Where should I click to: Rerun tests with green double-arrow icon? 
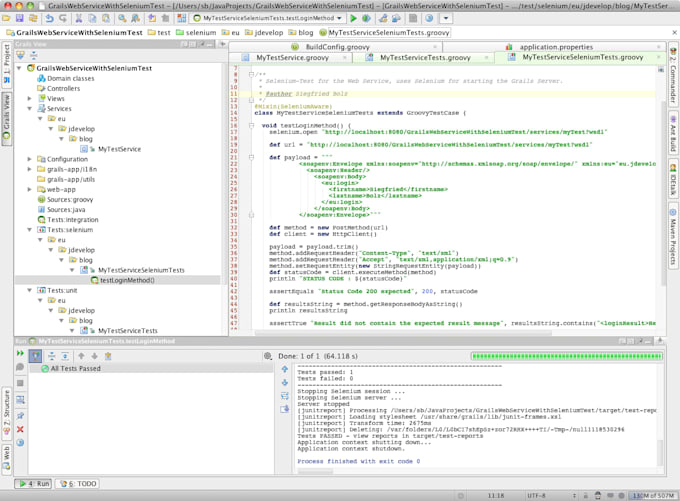click(20, 354)
